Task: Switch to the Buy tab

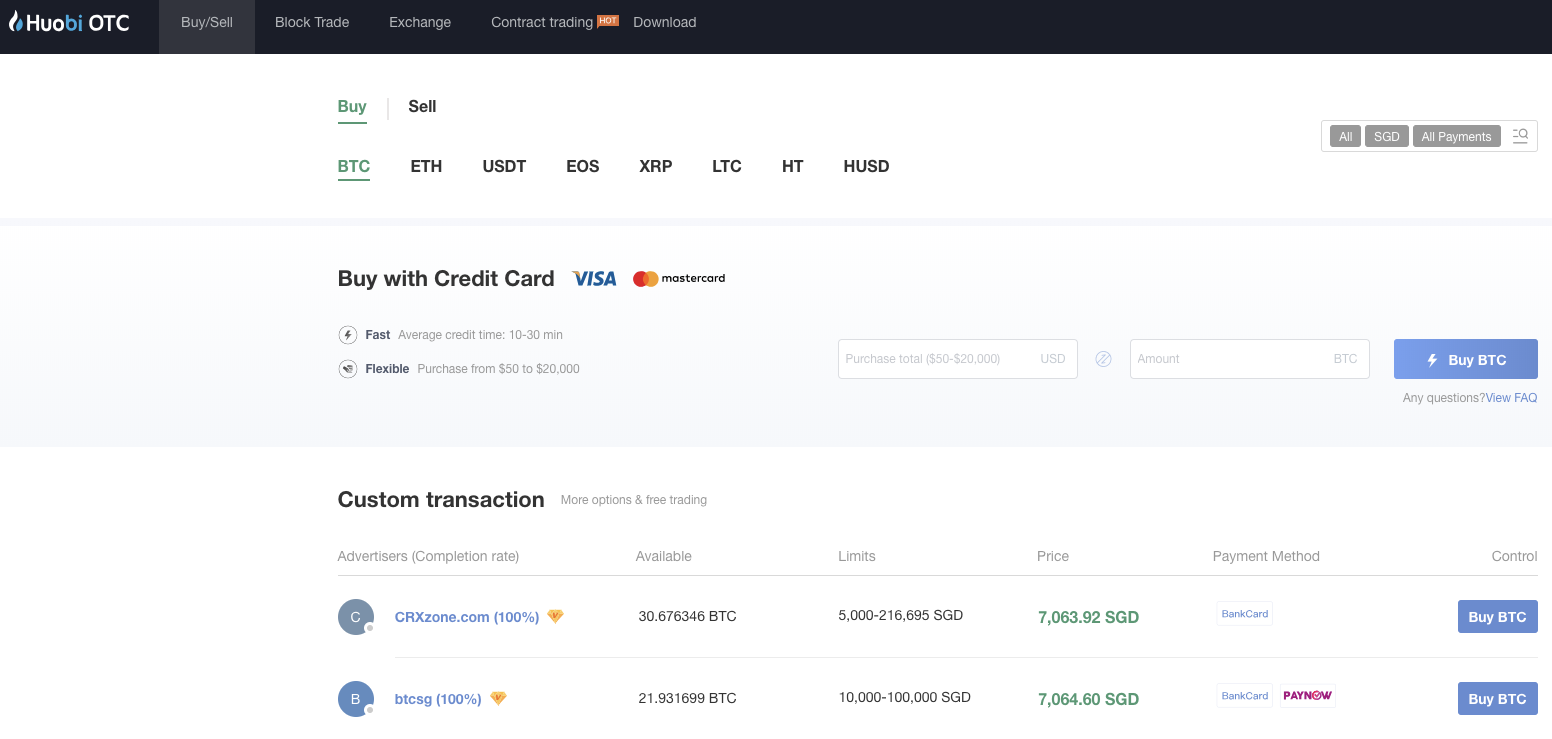Action: [352, 107]
